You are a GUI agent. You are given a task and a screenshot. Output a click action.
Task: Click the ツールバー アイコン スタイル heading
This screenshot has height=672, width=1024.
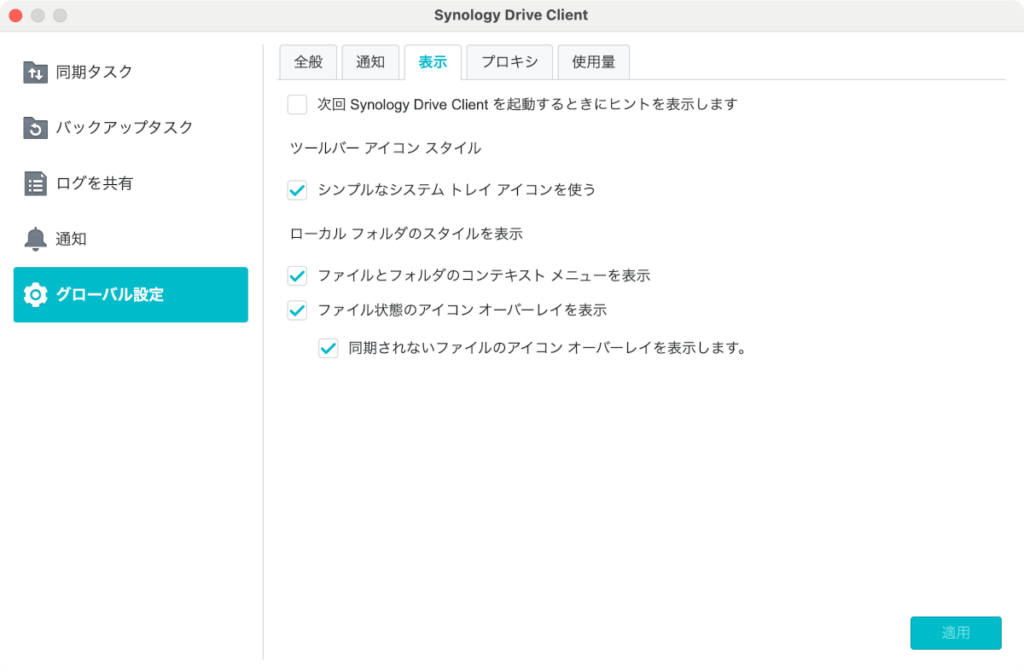pos(385,148)
